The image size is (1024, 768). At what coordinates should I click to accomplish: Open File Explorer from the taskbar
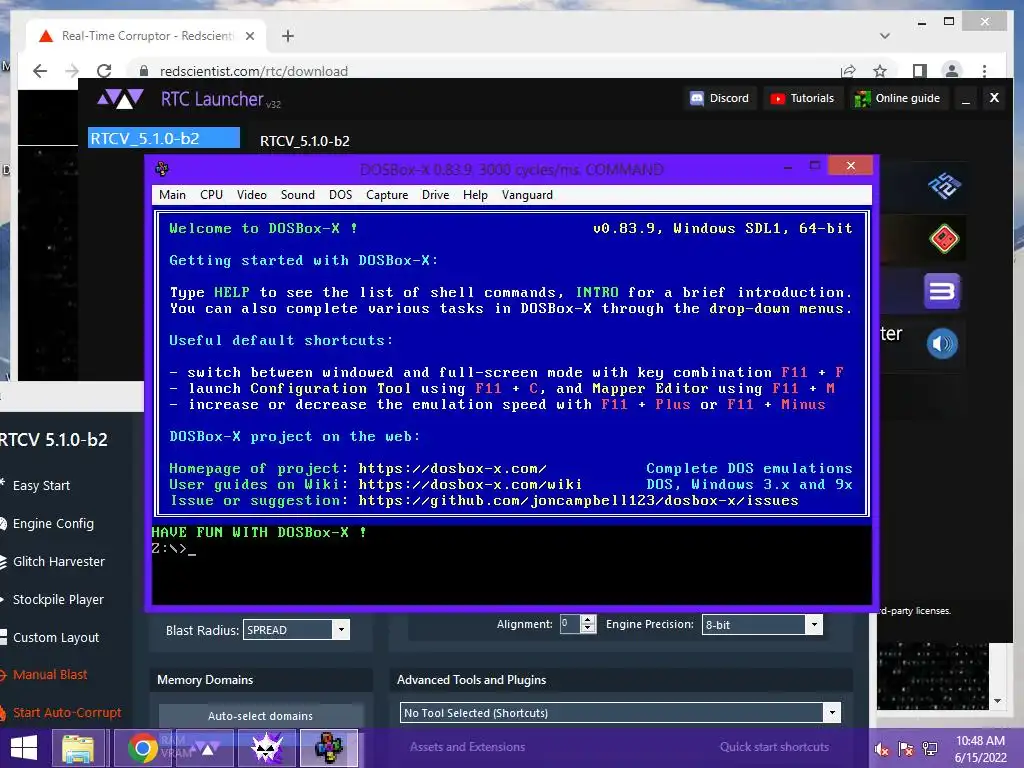[x=78, y=748]
